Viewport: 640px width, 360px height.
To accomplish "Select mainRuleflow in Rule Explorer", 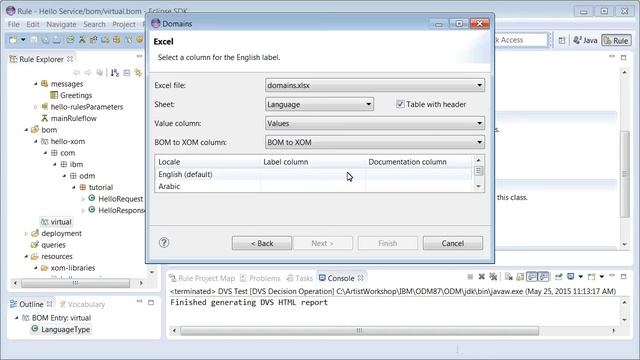I will coord(69,118).
